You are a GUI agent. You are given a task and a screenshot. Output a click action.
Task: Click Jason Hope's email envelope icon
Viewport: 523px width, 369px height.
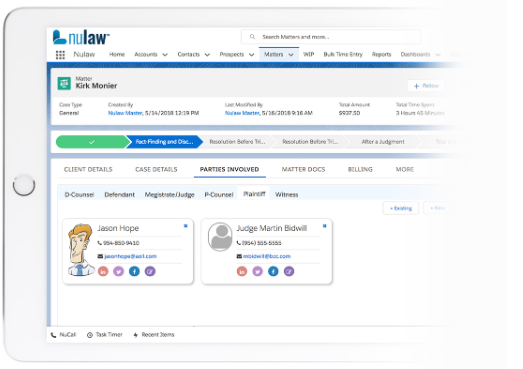coord(100,256)
